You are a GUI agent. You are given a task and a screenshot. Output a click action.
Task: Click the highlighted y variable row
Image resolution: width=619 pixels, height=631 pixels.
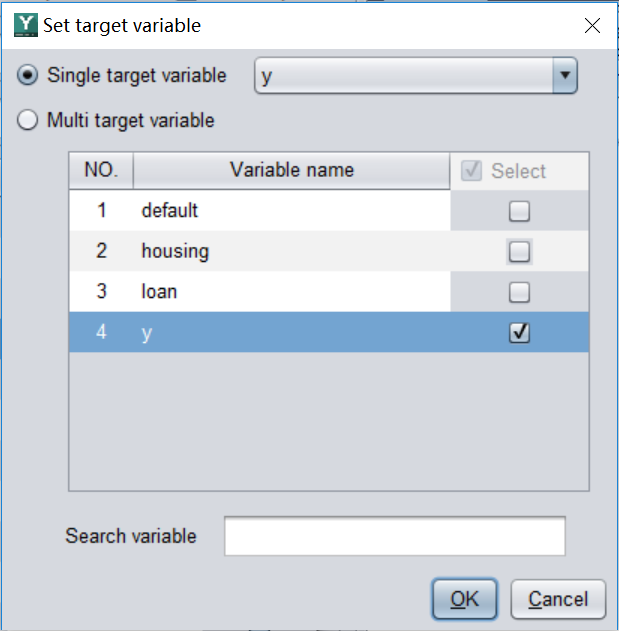click(290, 333)
